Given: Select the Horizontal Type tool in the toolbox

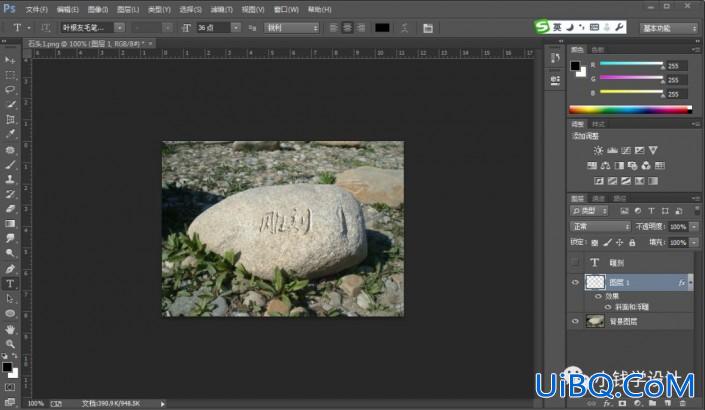Looking at the screenshot, I should pos(10,284).
